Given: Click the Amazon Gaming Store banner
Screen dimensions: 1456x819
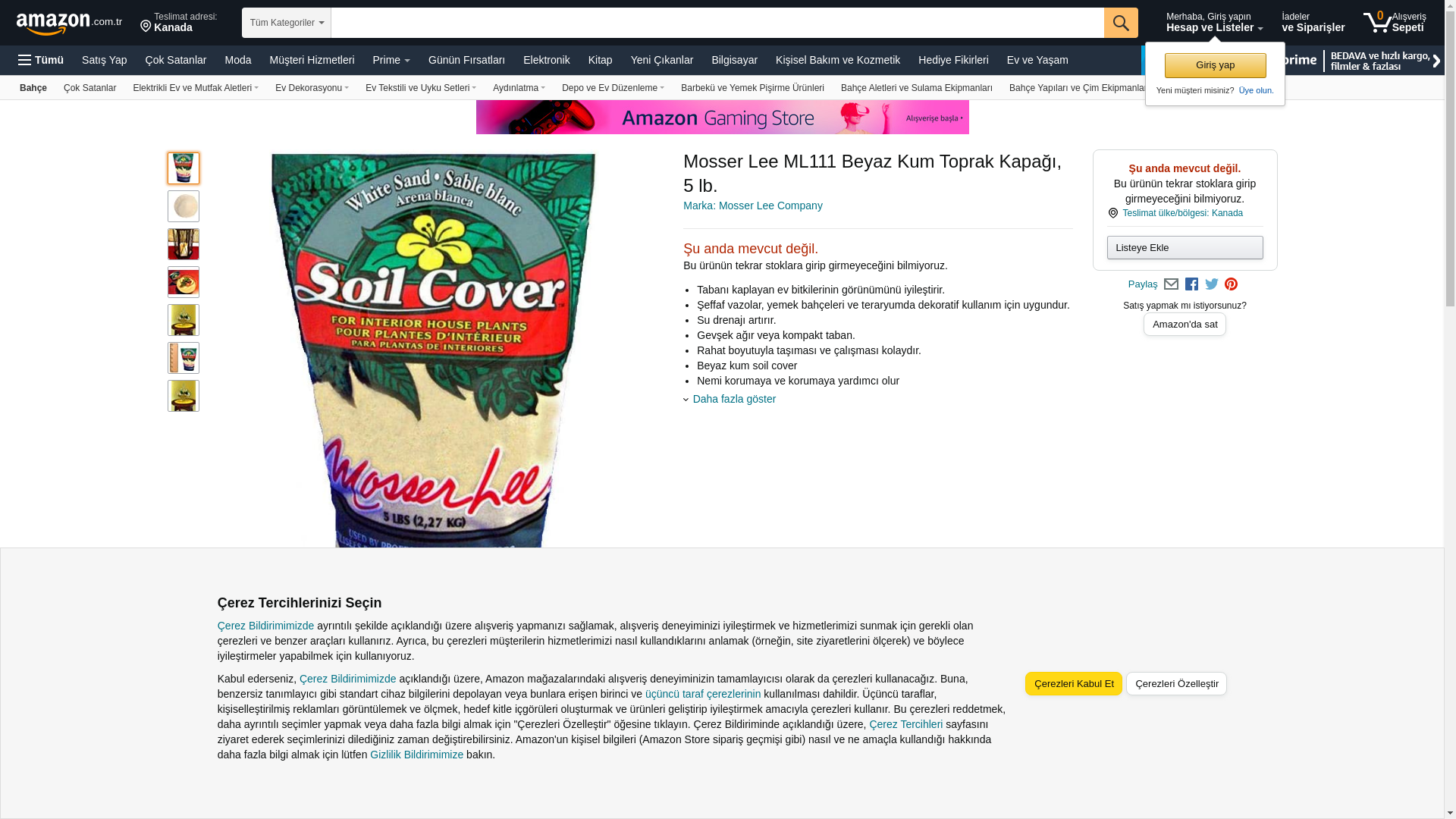Looking at the screenshot, I should pos(722,118).
